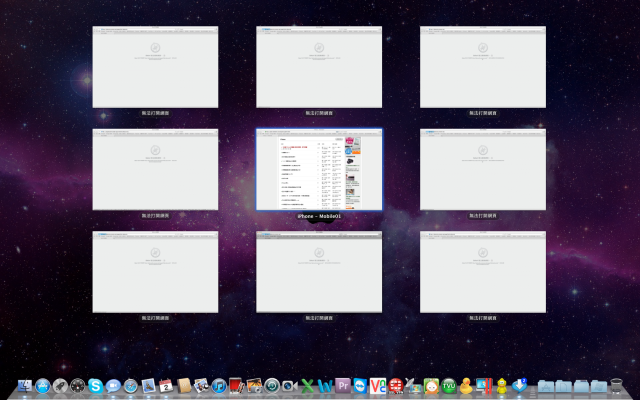This screenshot has height=400, width=640.
Task: Click the red globe Dock icon
Action: point(396,385)
